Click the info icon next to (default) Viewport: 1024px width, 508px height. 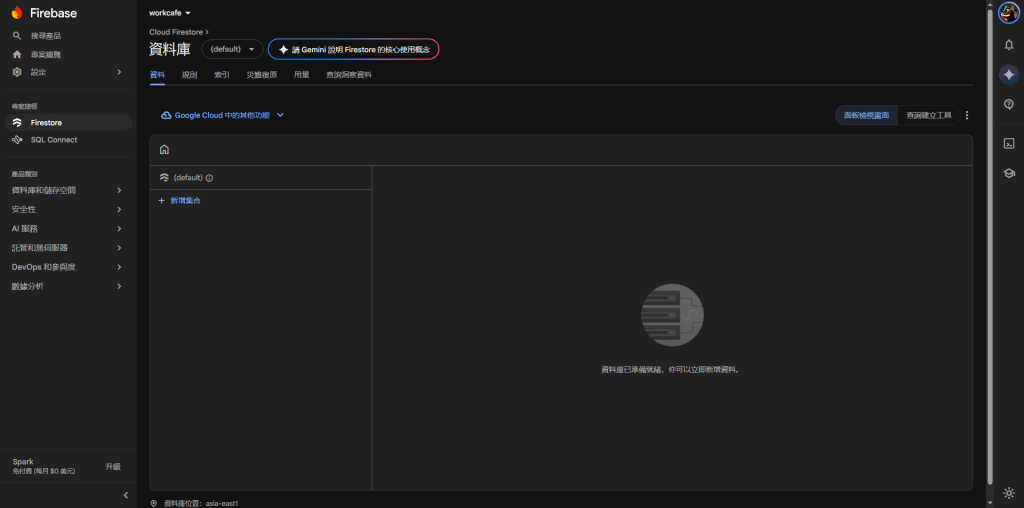[x=210, y=178]
